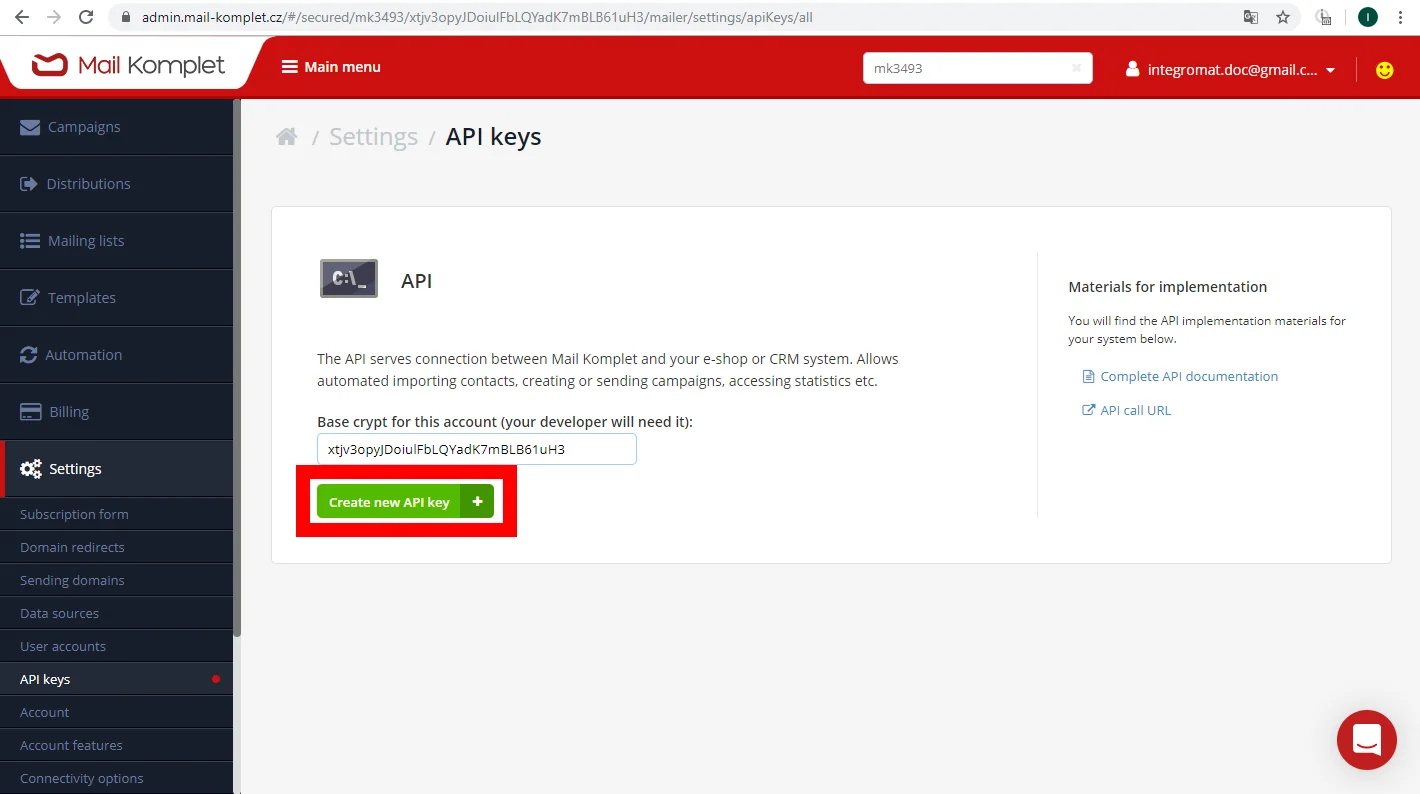Click the browser forward arrow

(x=54, y=17)
